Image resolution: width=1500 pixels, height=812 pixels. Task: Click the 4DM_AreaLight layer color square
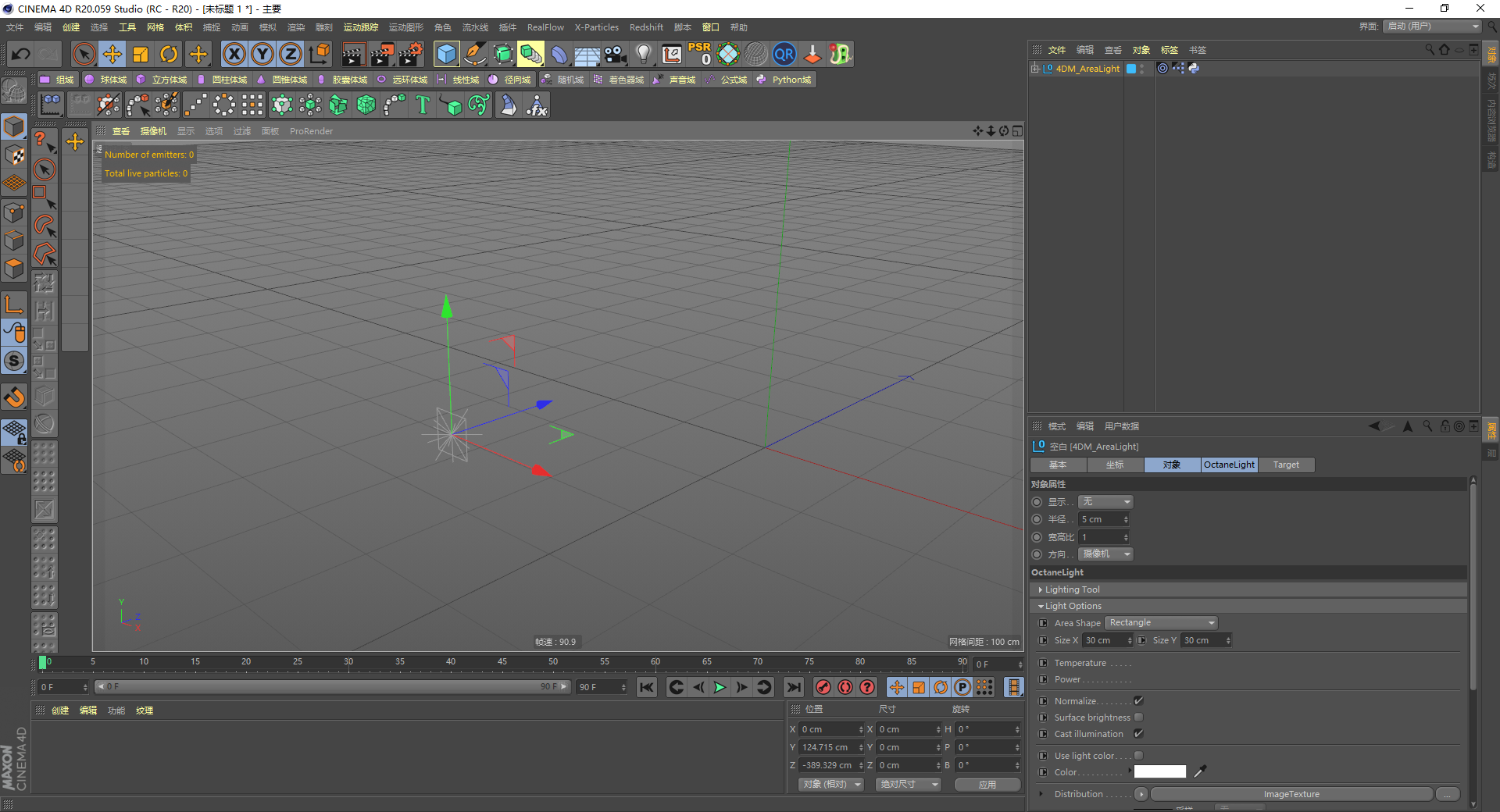(x=1130, y=69)
